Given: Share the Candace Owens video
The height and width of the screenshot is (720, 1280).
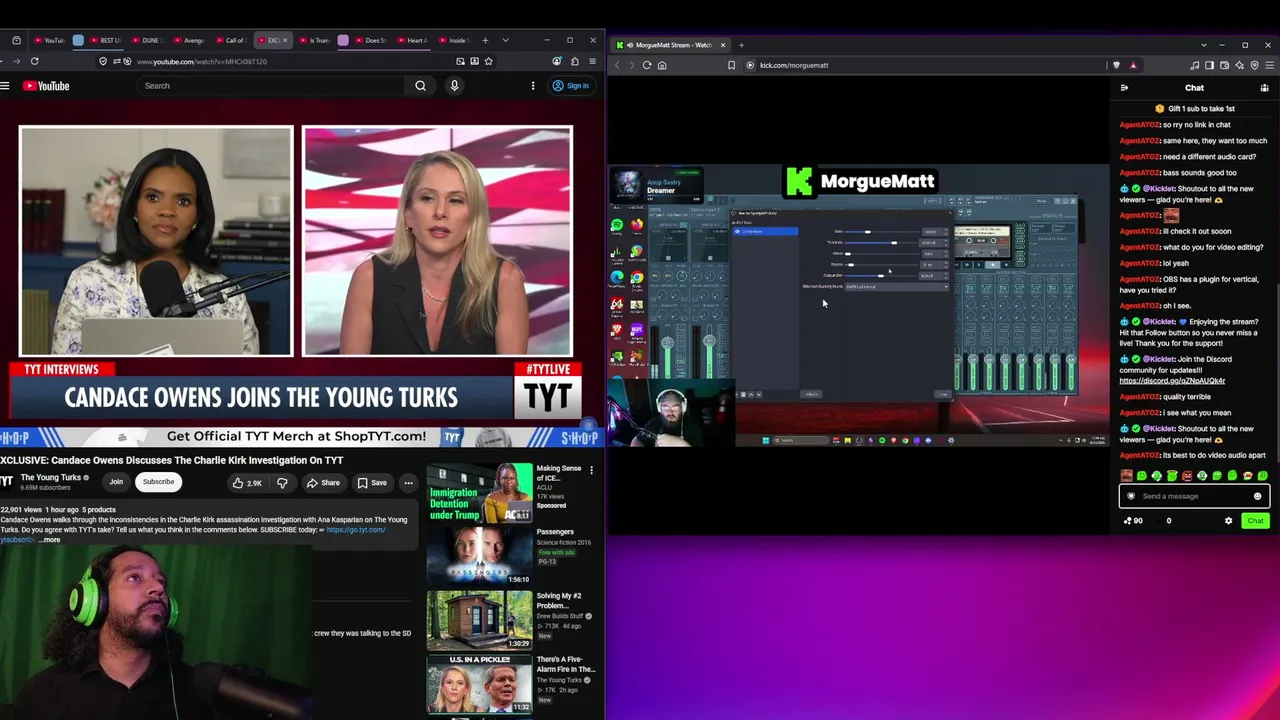Looking at the screenshot, I should [x=323, y=483].
